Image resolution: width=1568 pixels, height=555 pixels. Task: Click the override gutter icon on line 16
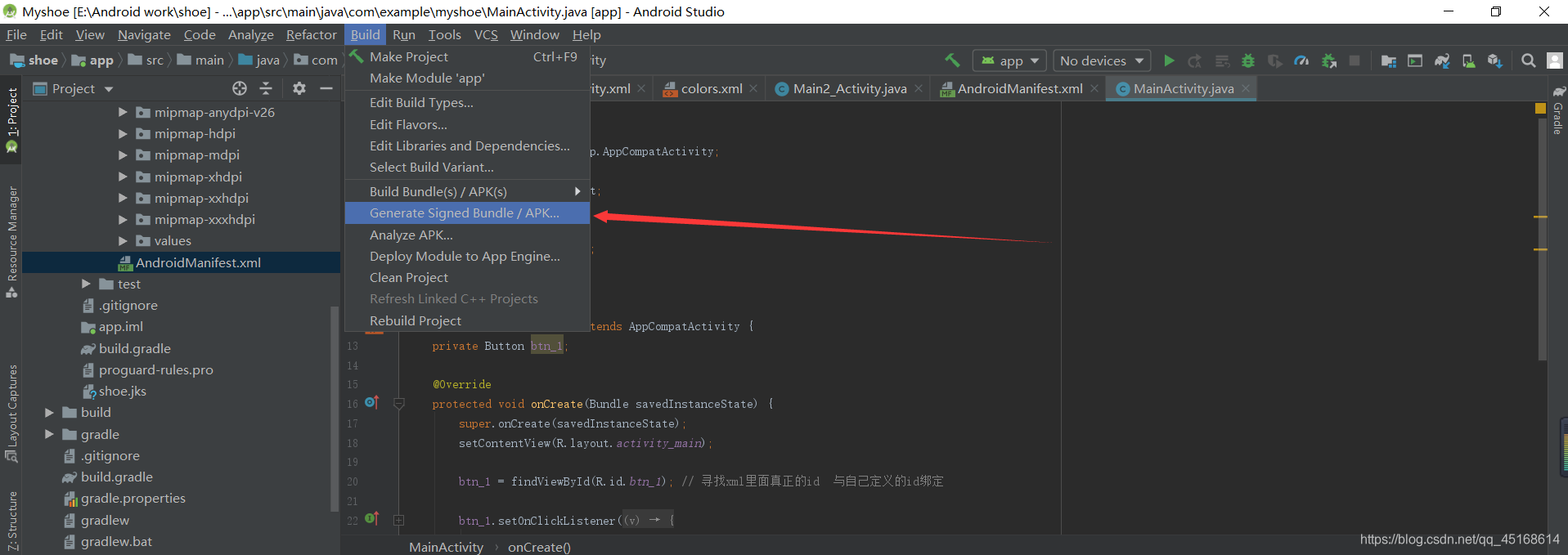tap(371, 402)
